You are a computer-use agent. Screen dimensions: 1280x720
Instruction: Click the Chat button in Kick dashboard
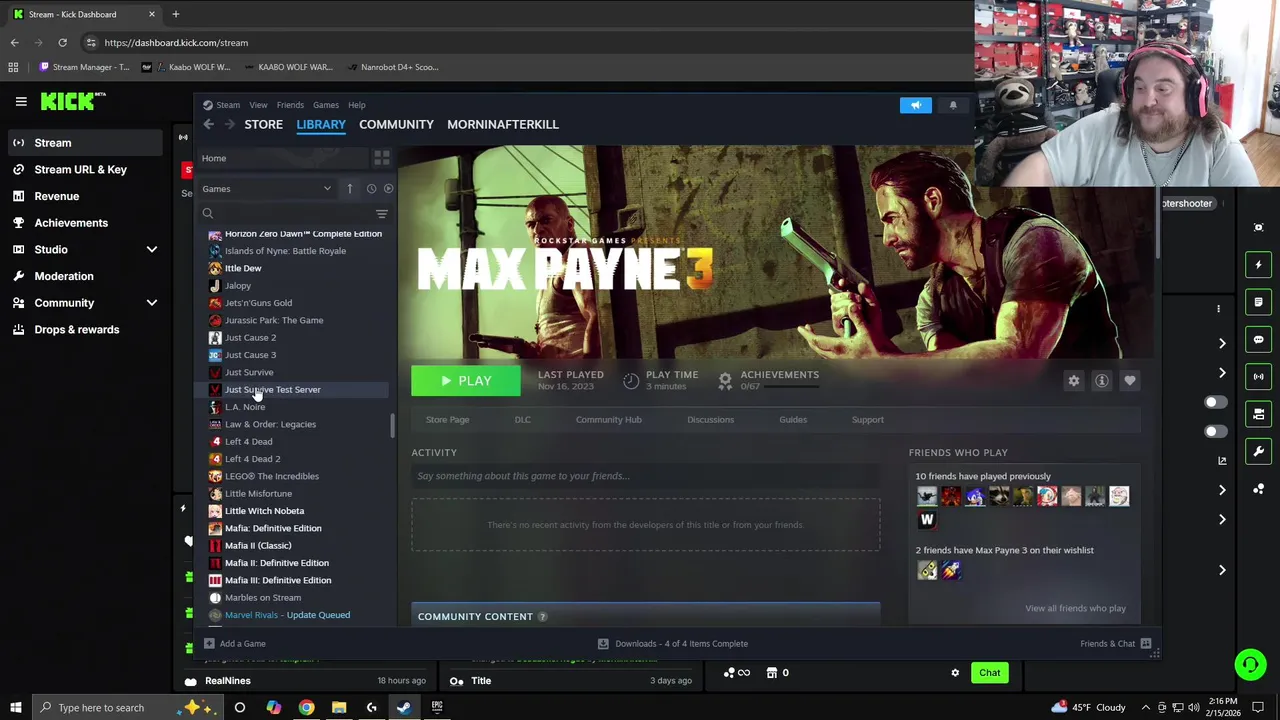tap(989, 673)
